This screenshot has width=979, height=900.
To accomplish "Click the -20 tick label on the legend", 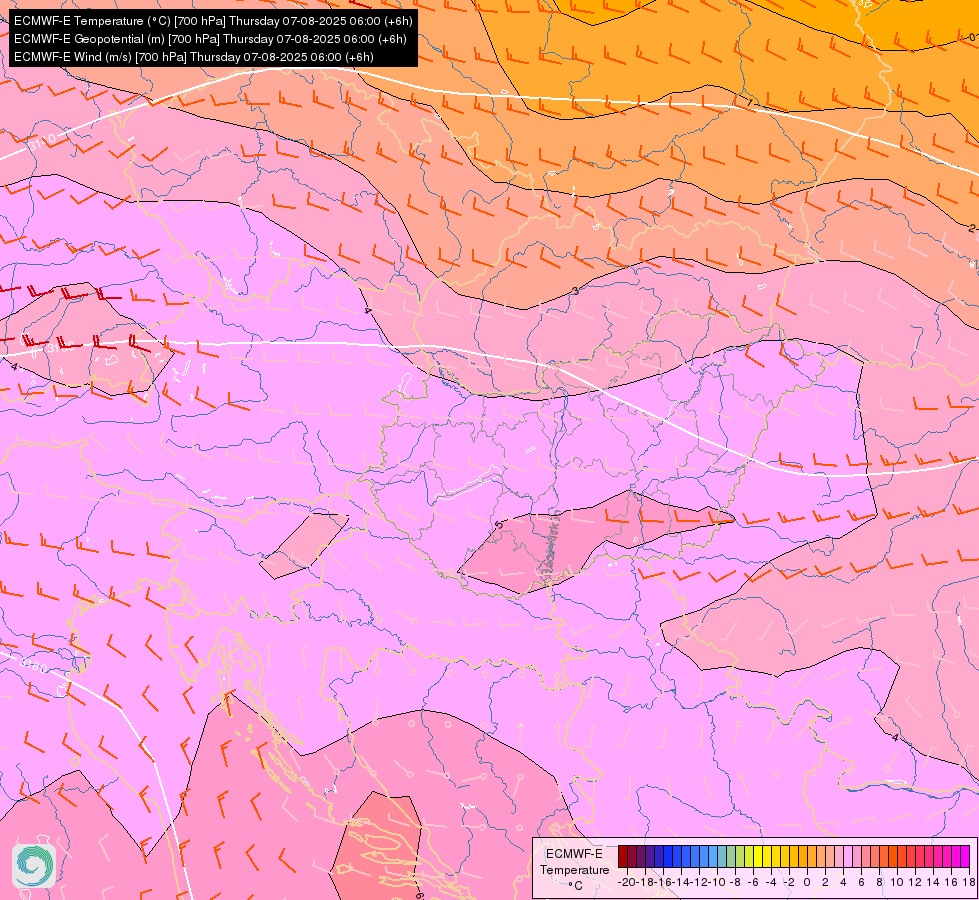I will pos(627,882).
